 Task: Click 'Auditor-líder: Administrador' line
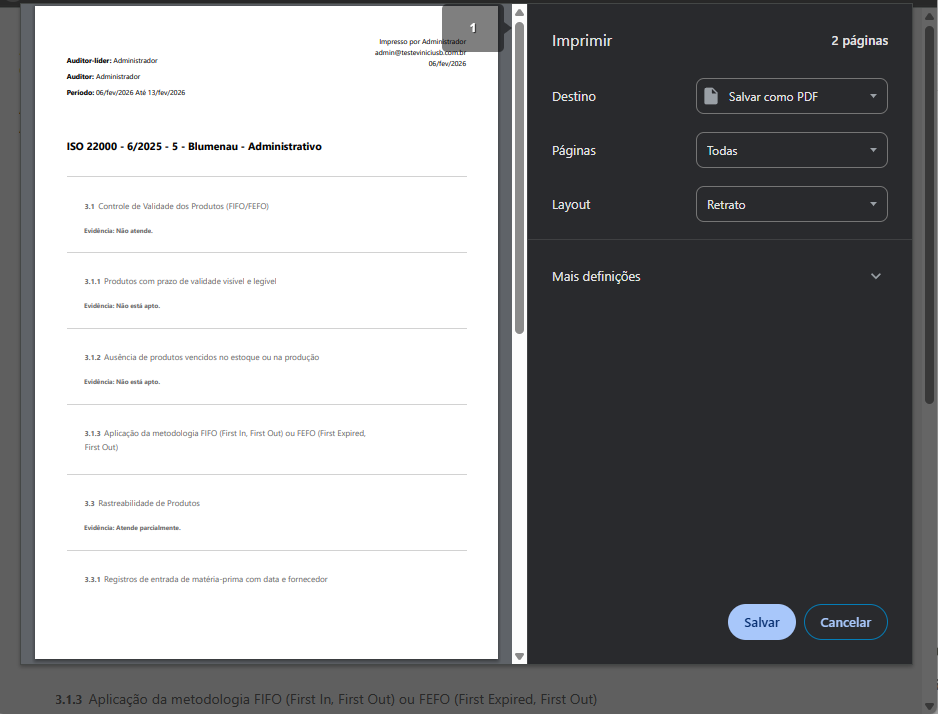point(112,60)
